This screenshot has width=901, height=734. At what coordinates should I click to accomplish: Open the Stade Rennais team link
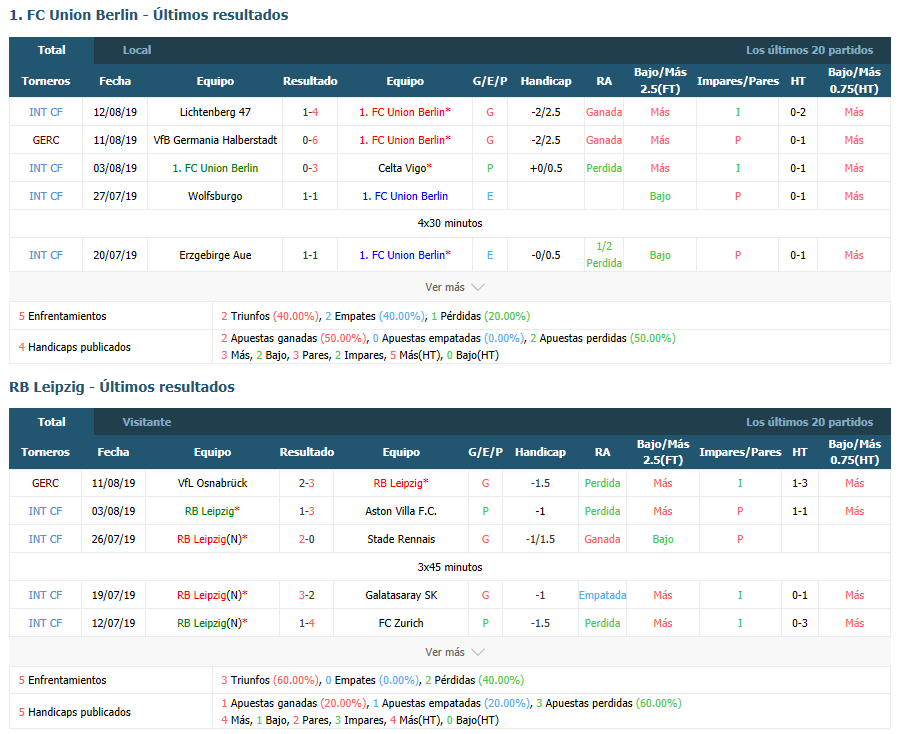coord(401,539)
